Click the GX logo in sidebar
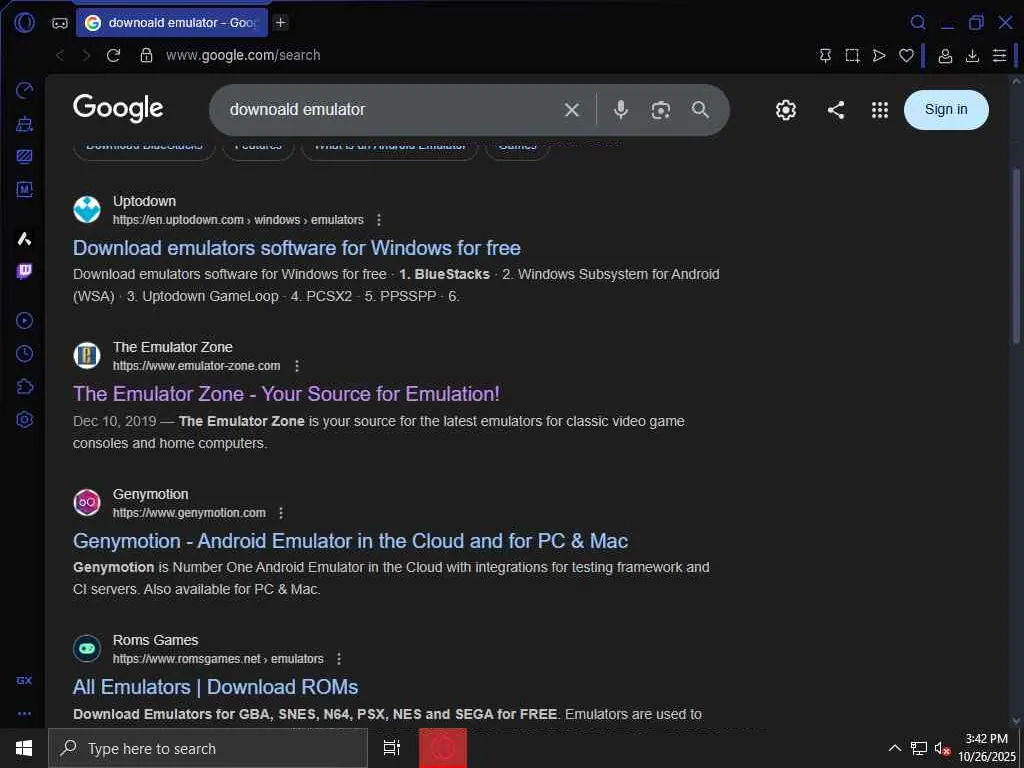The width and height of the screenshot is (1024, 768). (x=24, y=680)
